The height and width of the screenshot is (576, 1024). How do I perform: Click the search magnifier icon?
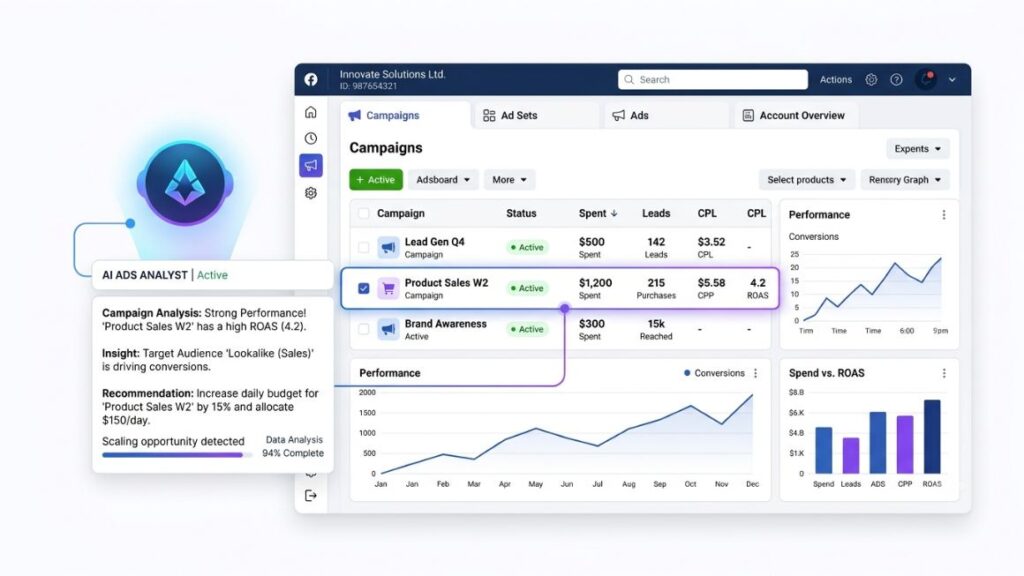pos(629,80)
